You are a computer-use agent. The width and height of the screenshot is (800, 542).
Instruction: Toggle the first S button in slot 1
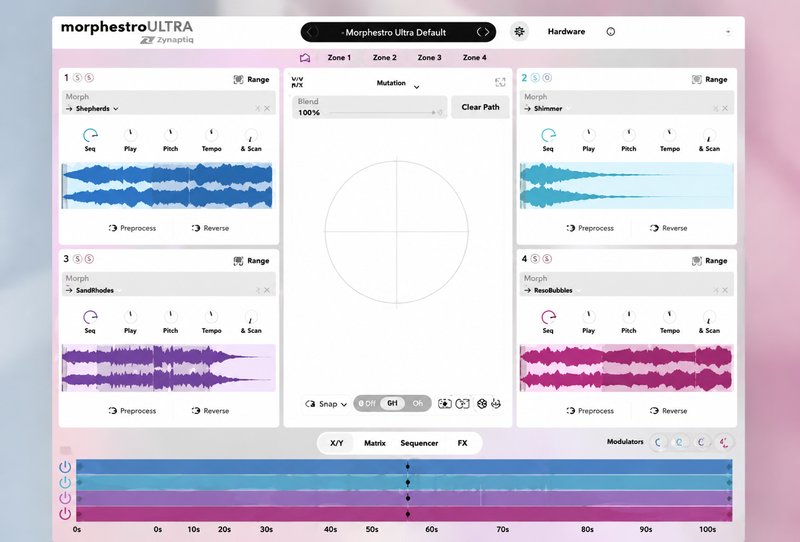[78, 78]
